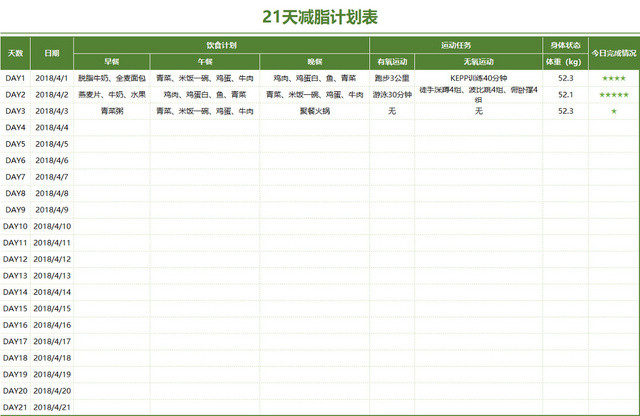Screen dimensions: 640x416
Task: Click DAY2 five-star completion rating
Action: point(614,94)
